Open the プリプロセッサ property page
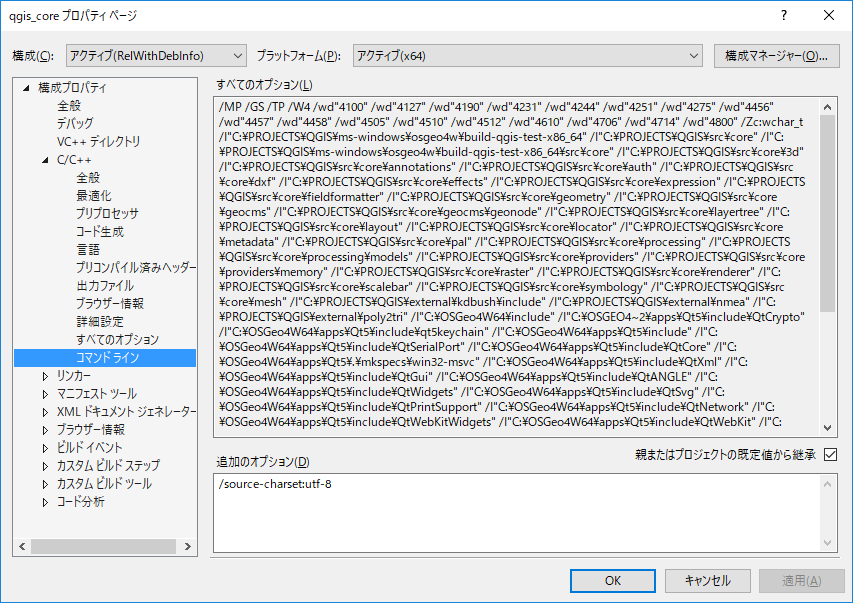The height and width of the screenshot is (603, 853). (107, 214)
